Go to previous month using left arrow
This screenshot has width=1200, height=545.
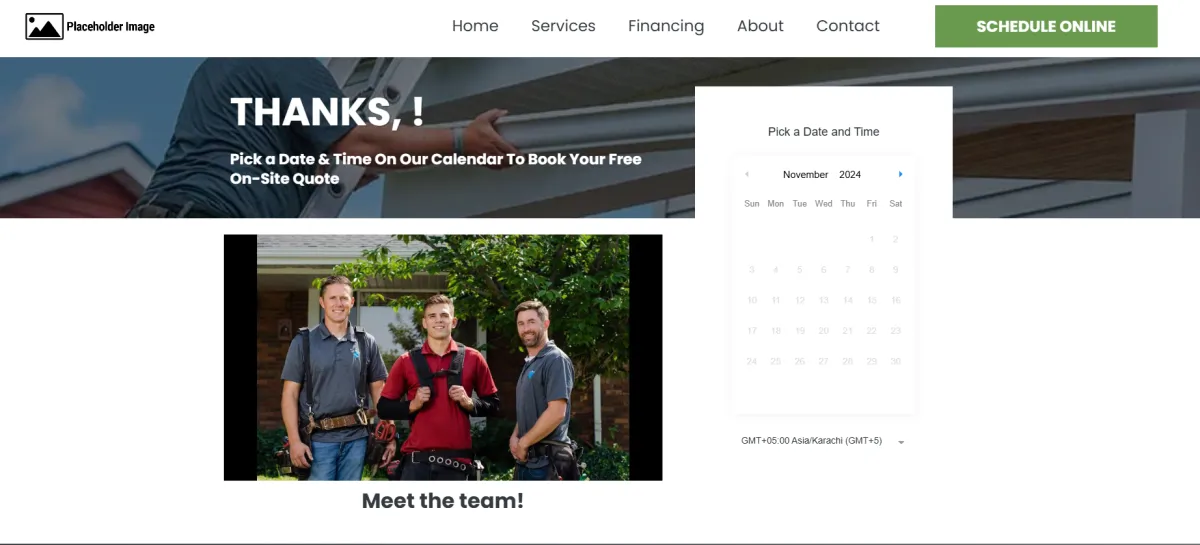[x=746, y=174]
